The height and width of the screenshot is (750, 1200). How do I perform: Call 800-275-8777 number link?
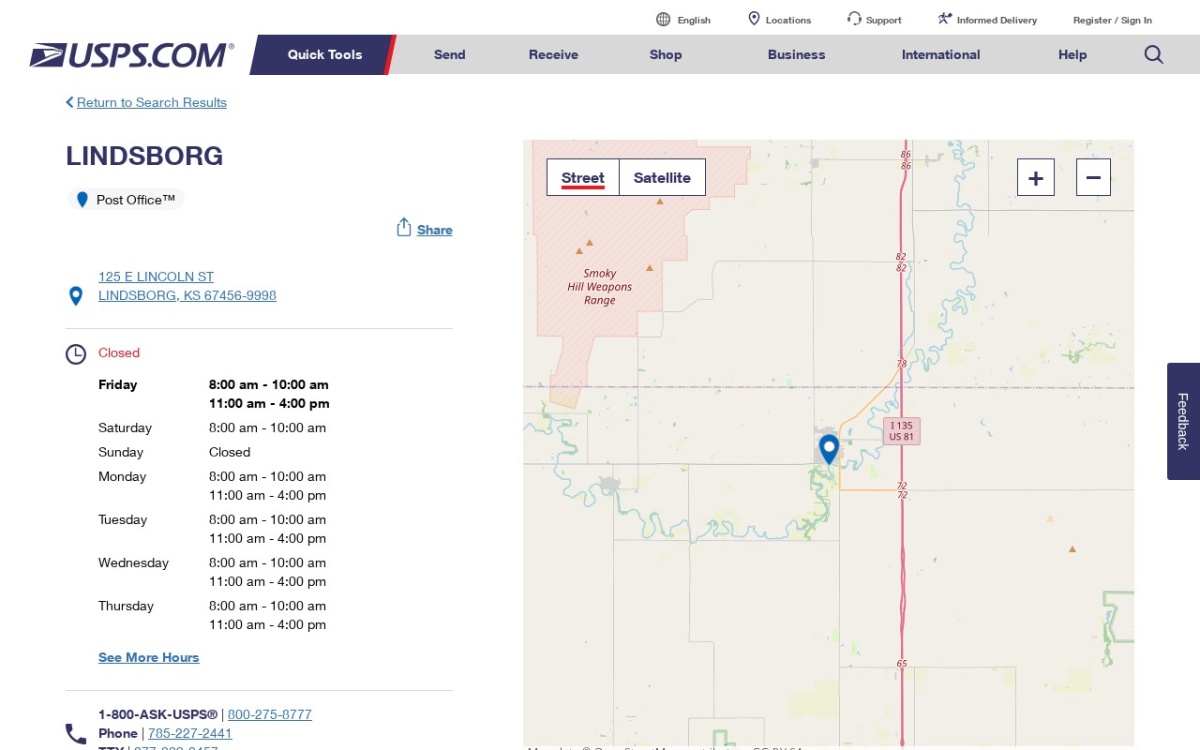click(x=270, y=715)
